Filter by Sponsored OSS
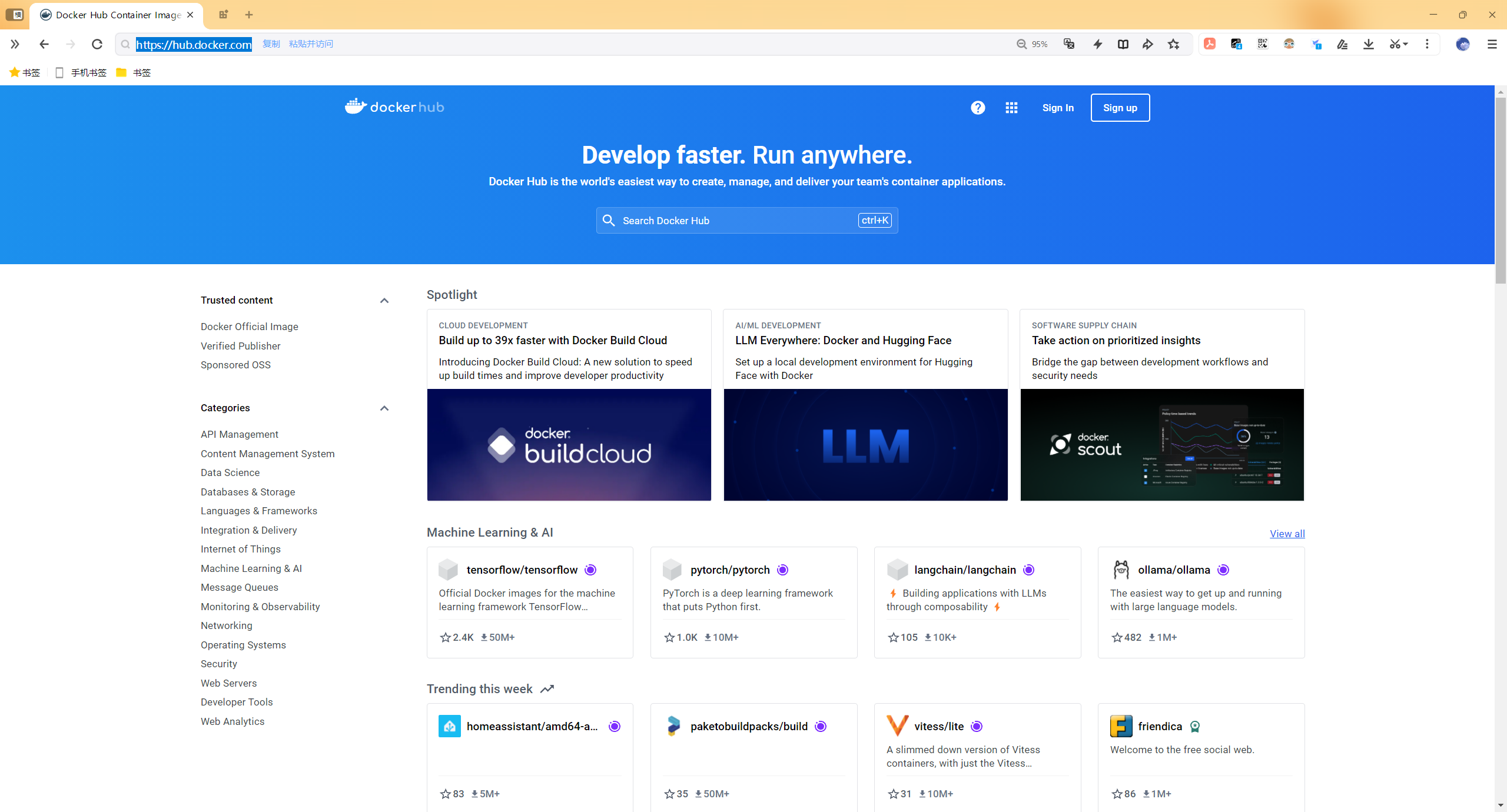Screen dimensions: 1507x812 [x=235, y=365]
